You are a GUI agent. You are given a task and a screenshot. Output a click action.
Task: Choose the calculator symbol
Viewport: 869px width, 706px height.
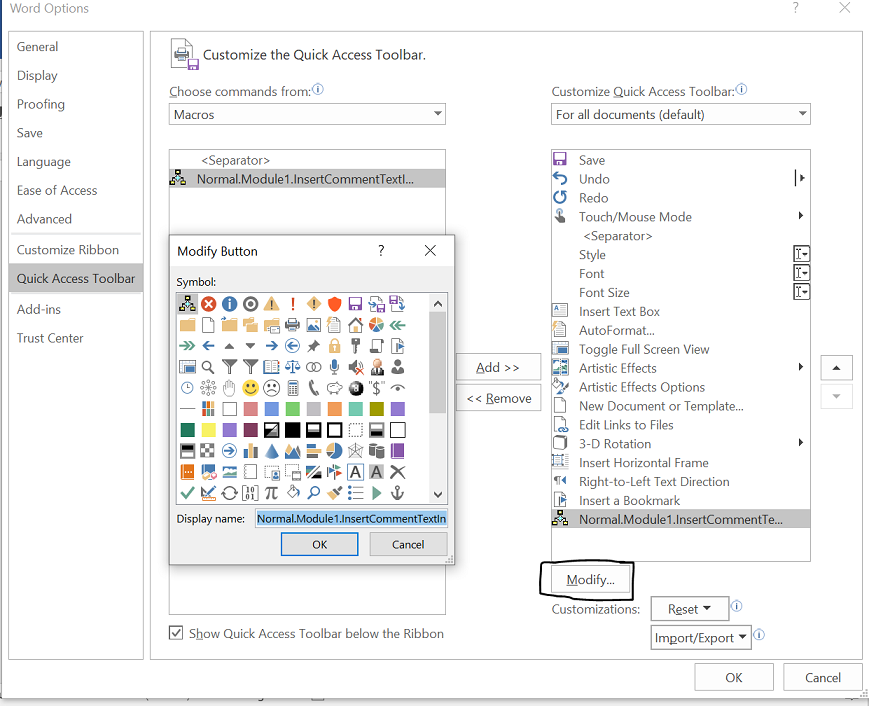click(x=293, y=388)
